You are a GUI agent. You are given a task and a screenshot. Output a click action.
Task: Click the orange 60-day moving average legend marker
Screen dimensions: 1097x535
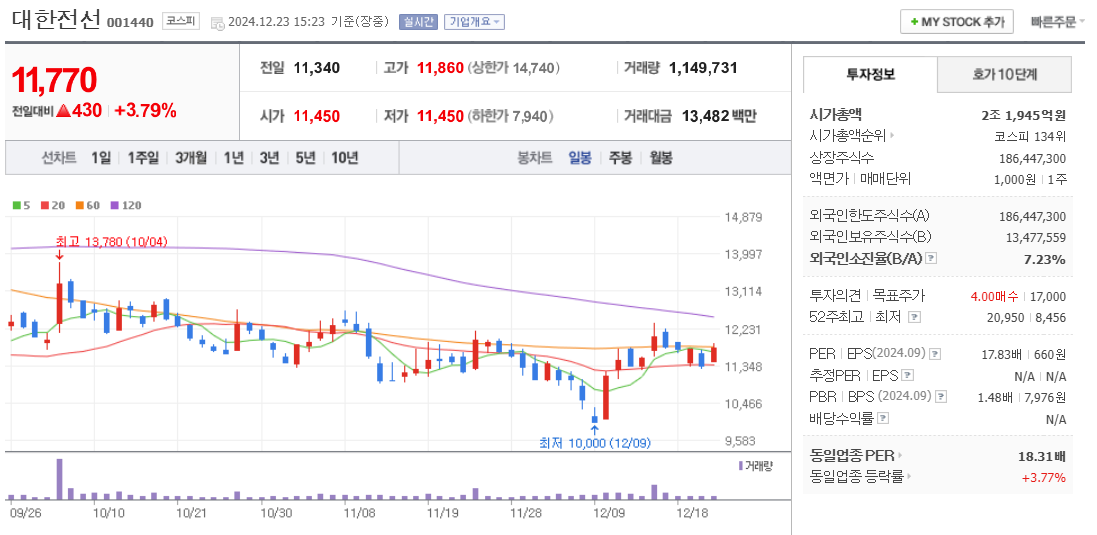(x=79, y=206)
